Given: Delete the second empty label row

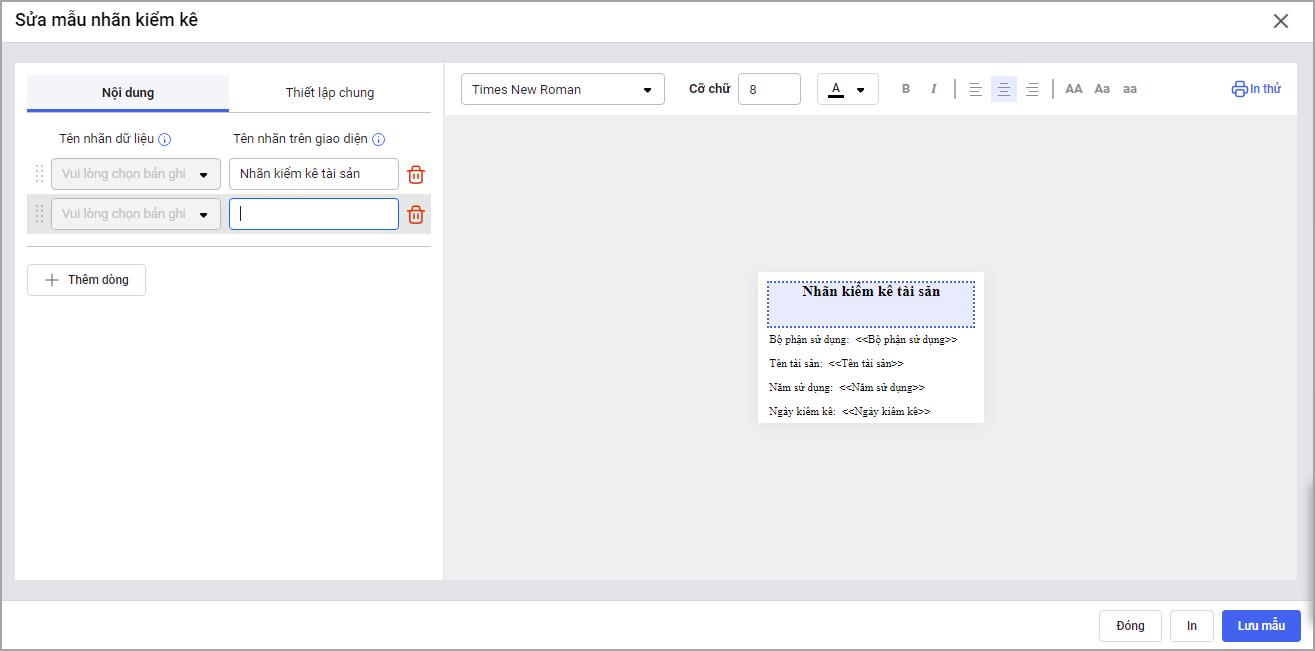Looking at the screenshot, I should 416,215.
